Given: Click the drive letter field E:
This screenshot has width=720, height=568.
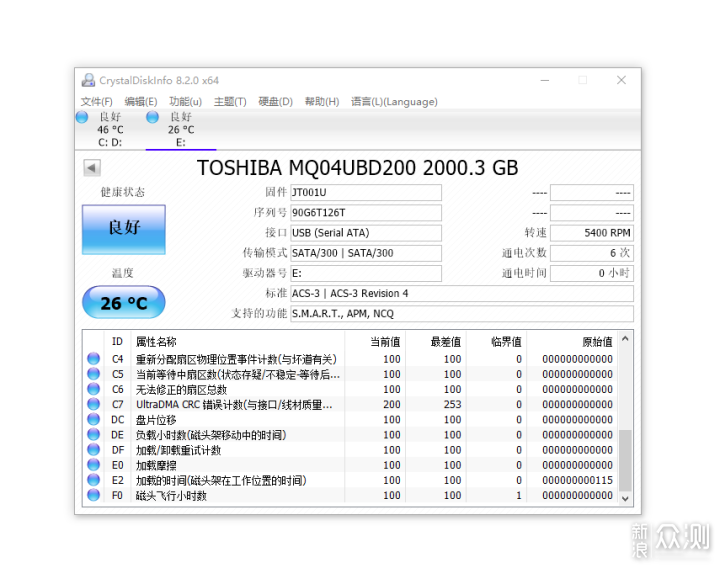Looking at the screenshot, I should [x=366, y=273].
